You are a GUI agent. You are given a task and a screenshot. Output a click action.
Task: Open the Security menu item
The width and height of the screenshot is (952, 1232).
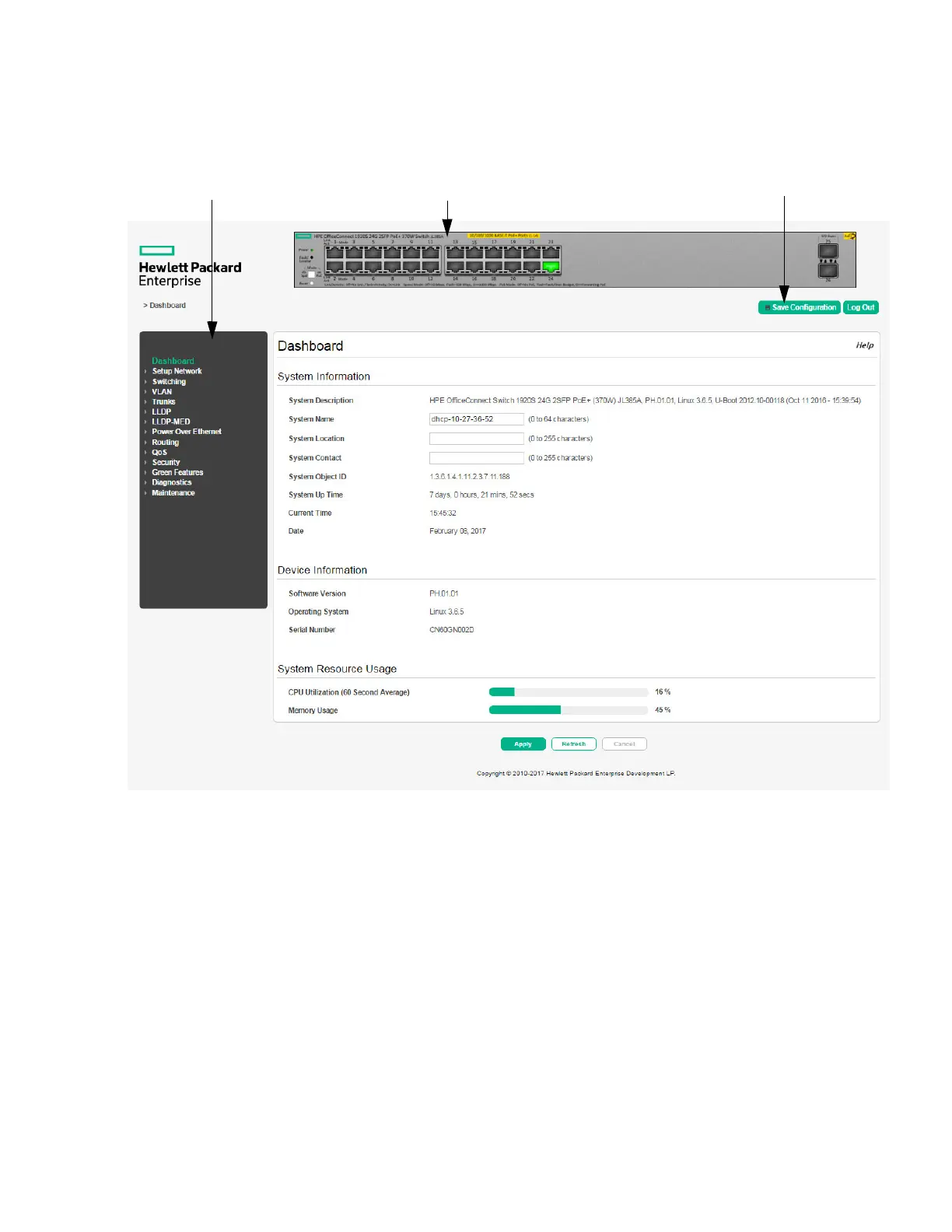point(166,463)
